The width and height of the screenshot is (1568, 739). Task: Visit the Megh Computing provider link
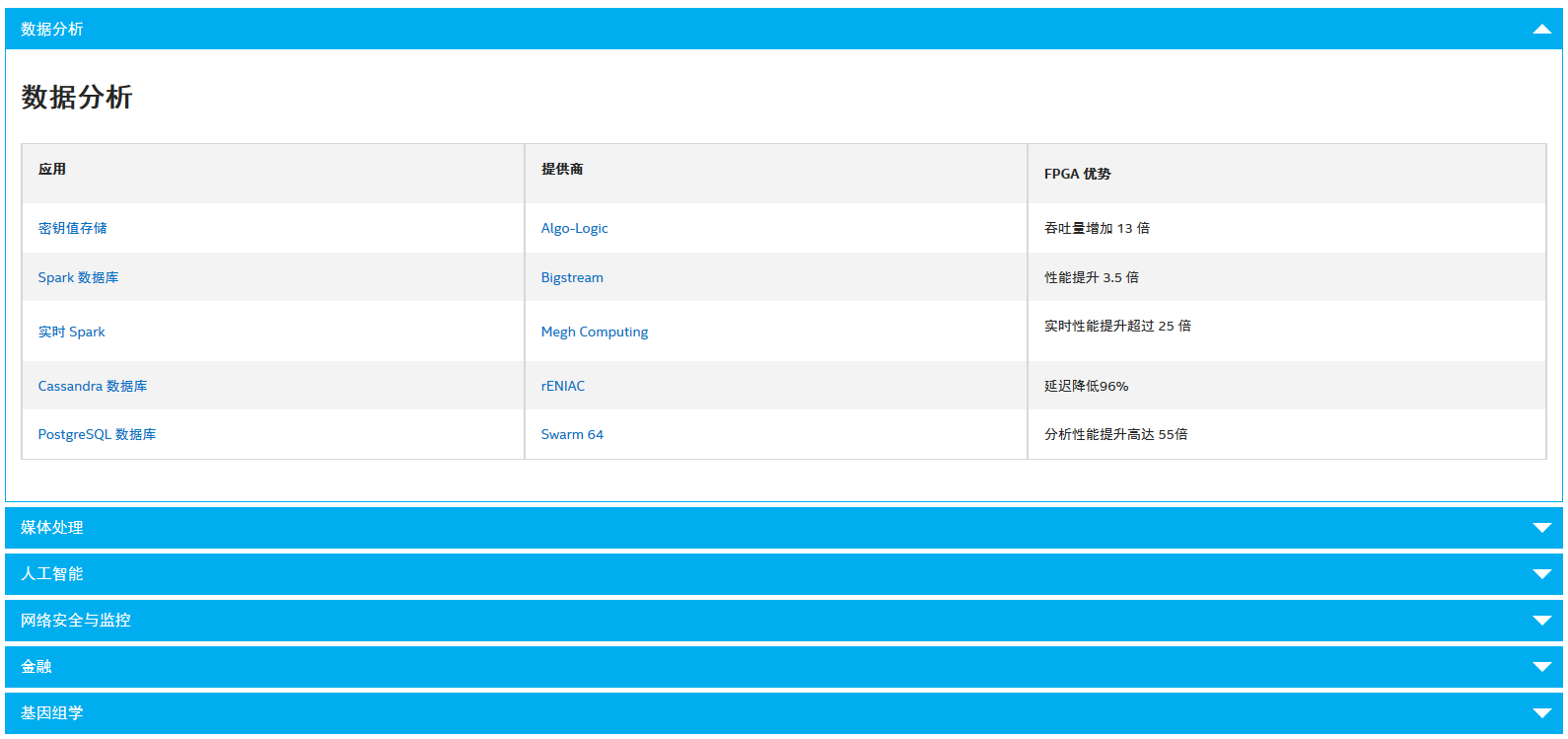[x=595, y=332]
